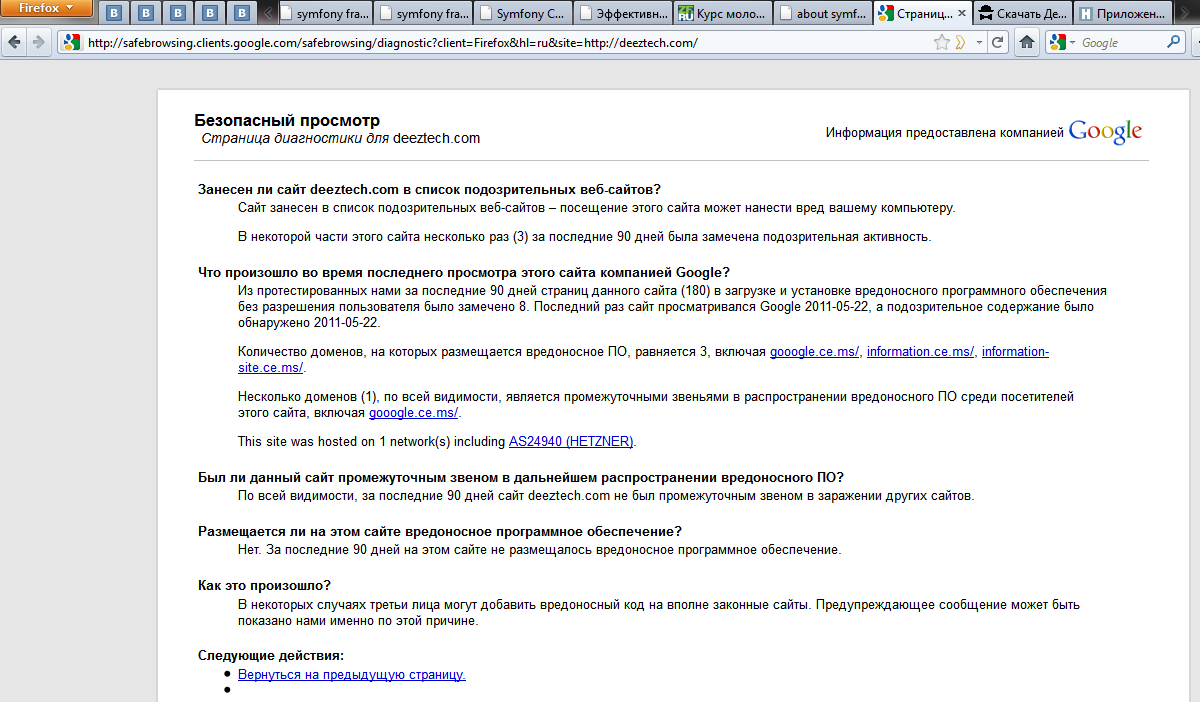This screenshot has width=1200, height=702.
Task: Open the orange Firefox menu button
Action: (47, 8)
